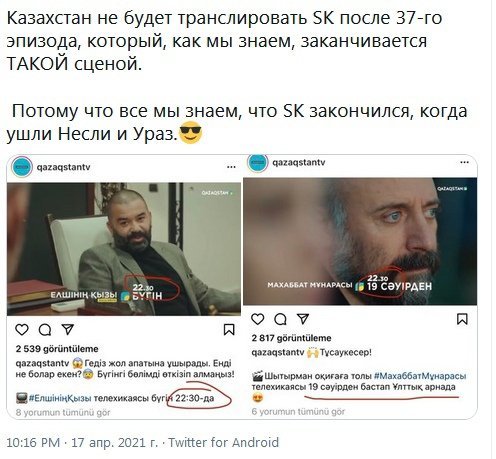View all 8 comments on the left post

tap(63, 412)
